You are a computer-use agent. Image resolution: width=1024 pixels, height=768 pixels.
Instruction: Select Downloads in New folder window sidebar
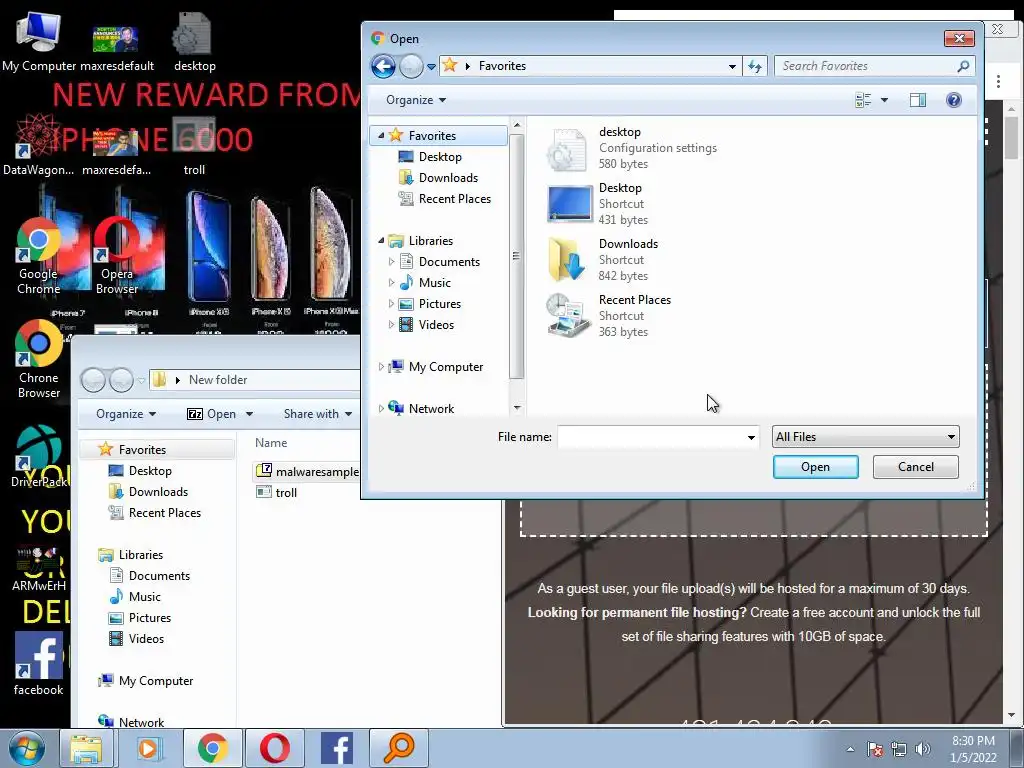(158, 492)
